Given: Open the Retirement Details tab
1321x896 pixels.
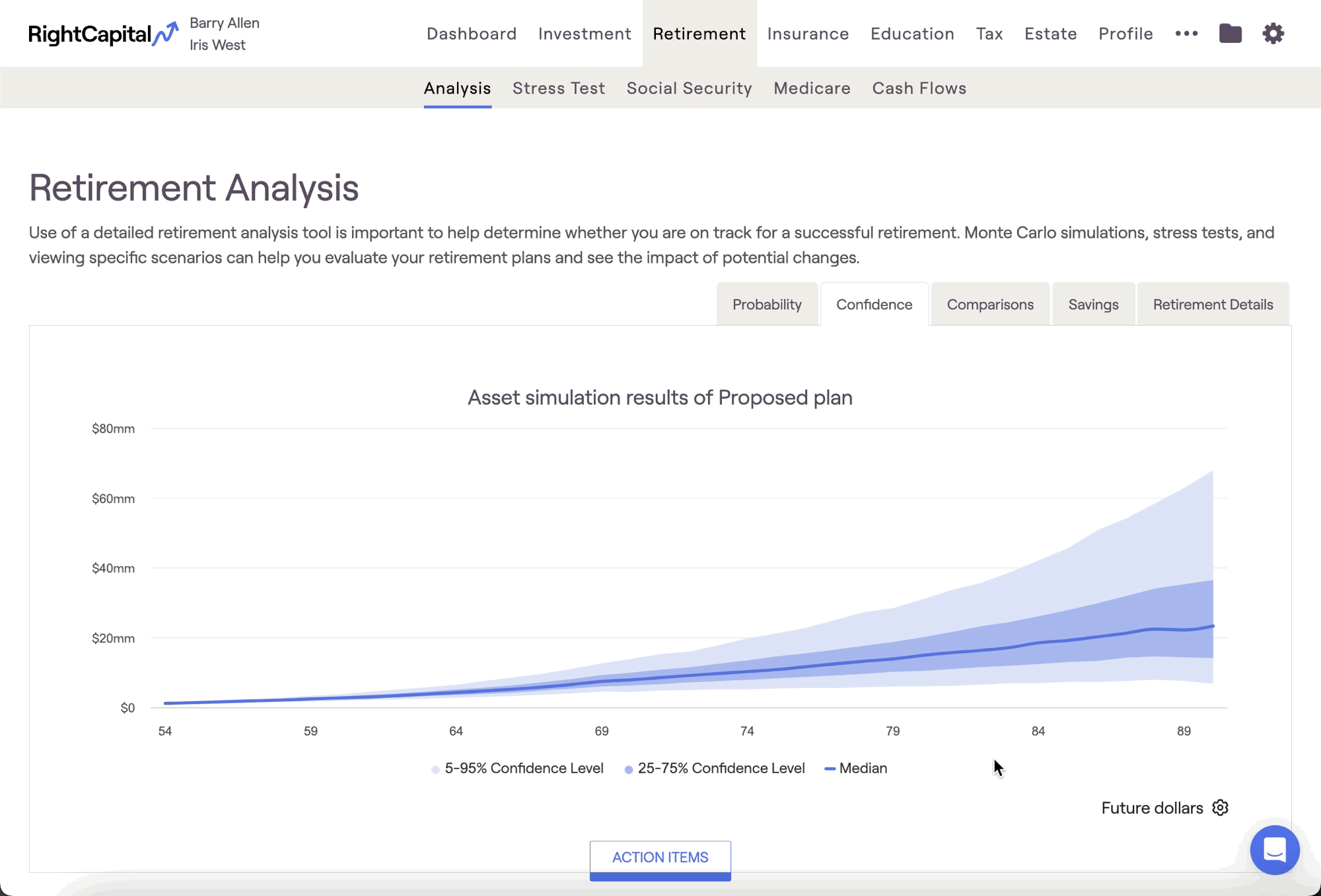Looking at the screenshot, I should click(1213, 304).
